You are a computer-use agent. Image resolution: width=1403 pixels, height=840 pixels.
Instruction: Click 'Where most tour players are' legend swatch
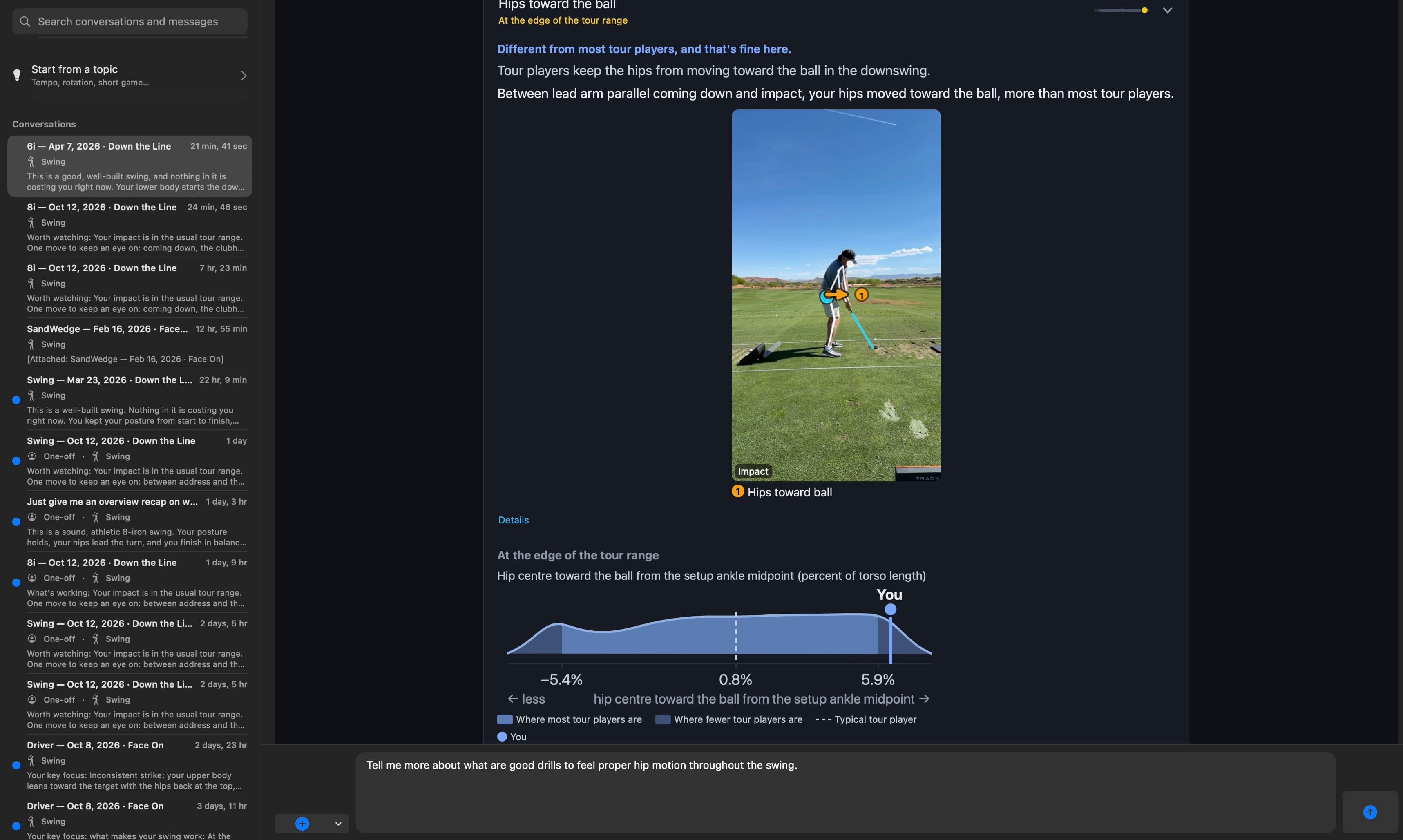tap(505, 719)
